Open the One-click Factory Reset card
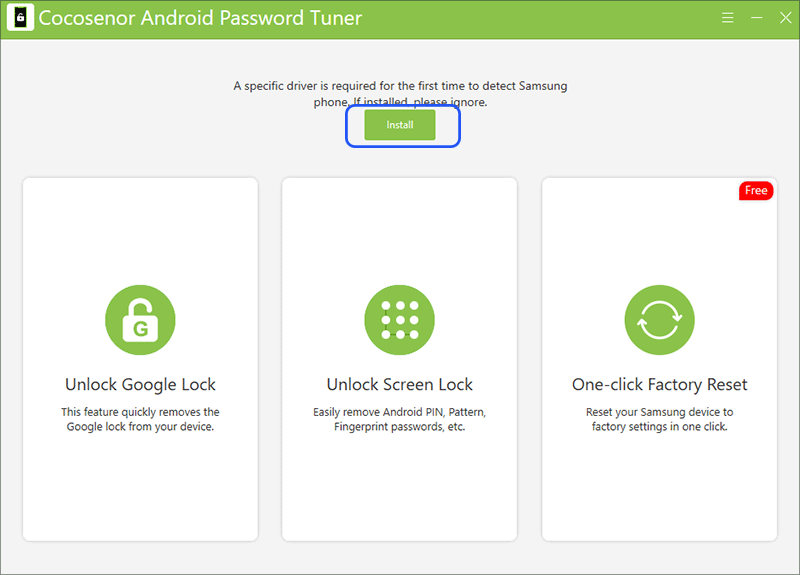The image size is (800, 575). click(659, 359)
